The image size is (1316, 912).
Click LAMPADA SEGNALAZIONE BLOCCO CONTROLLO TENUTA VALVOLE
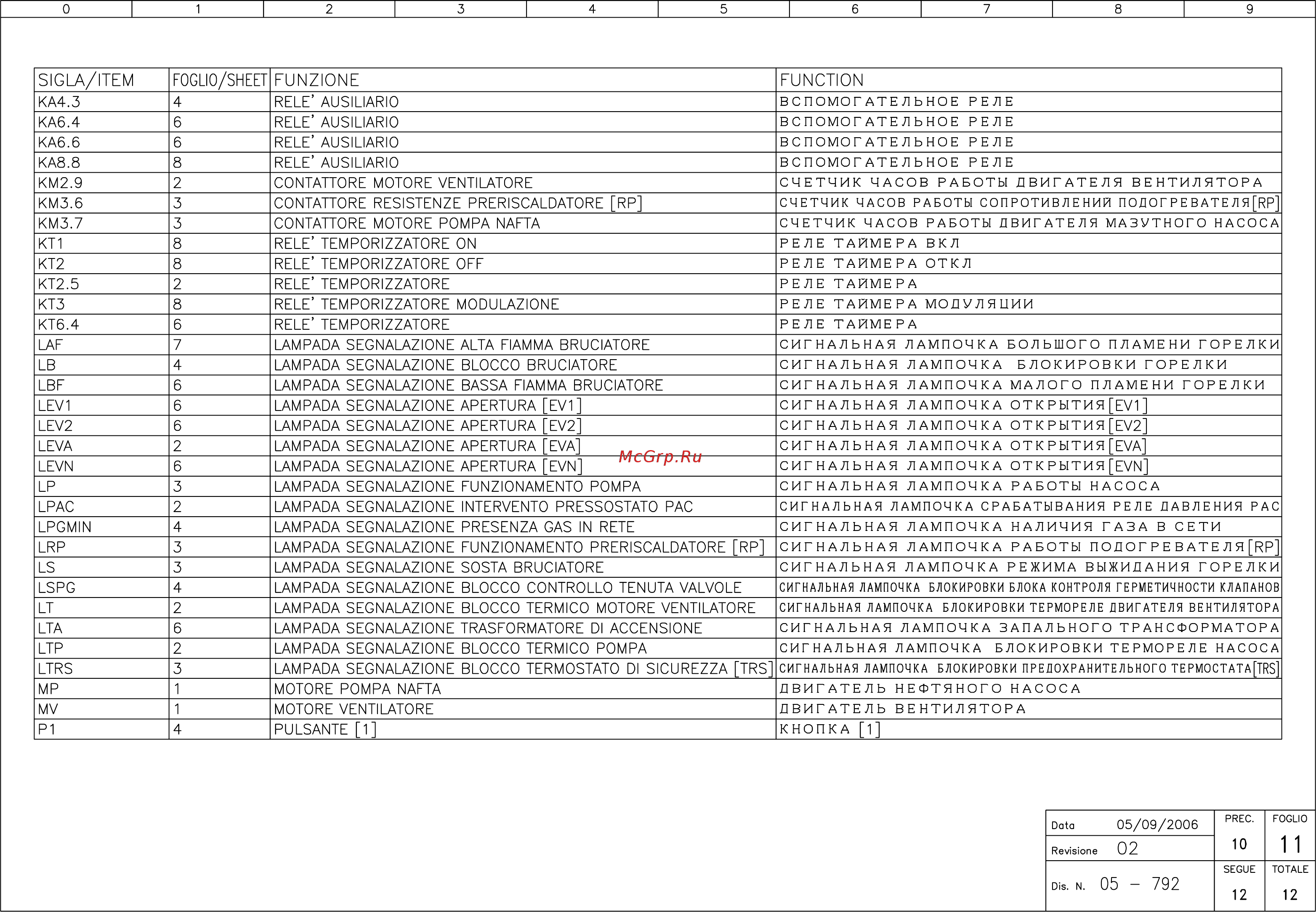click(507, 587)
